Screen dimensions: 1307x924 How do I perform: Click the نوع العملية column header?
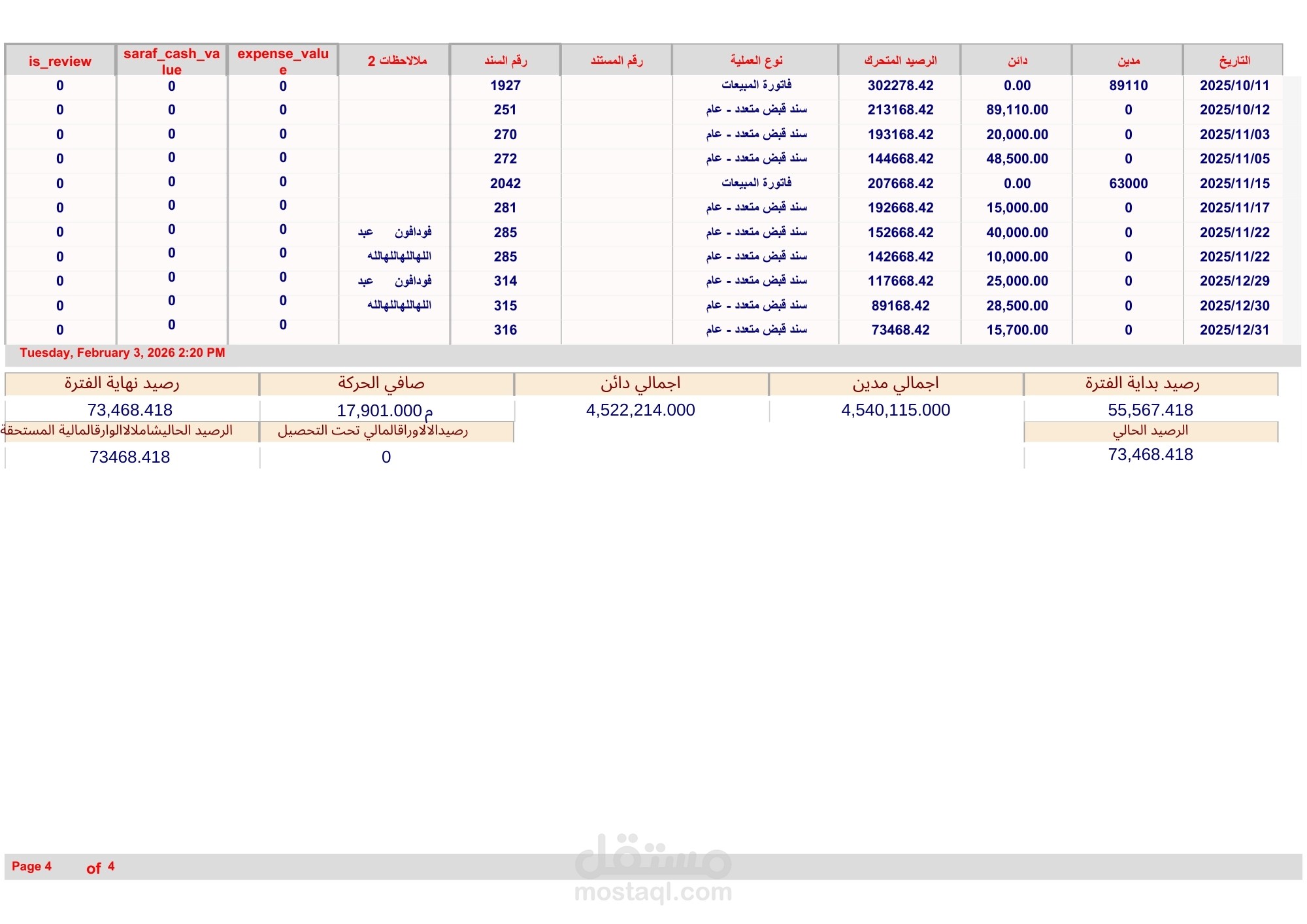click(756, 61)
